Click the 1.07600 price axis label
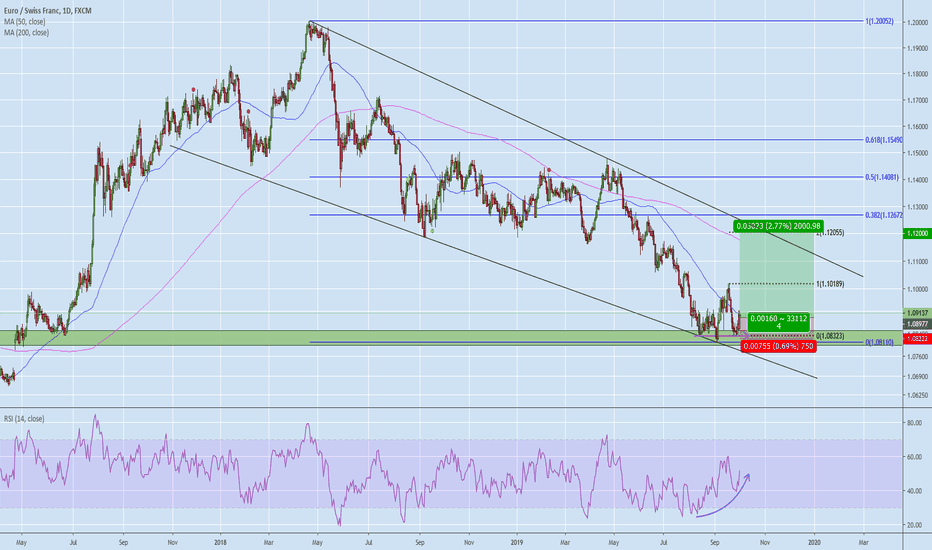 pos(918,357)
